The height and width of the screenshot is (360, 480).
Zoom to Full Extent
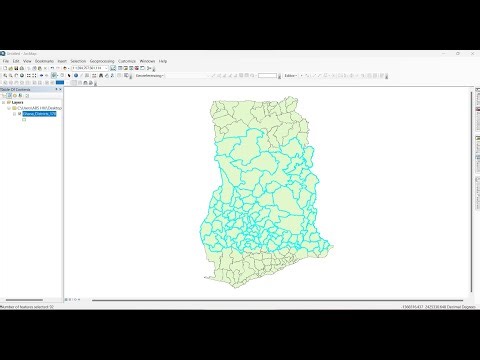pyautogui.click(x=22, y=76)
